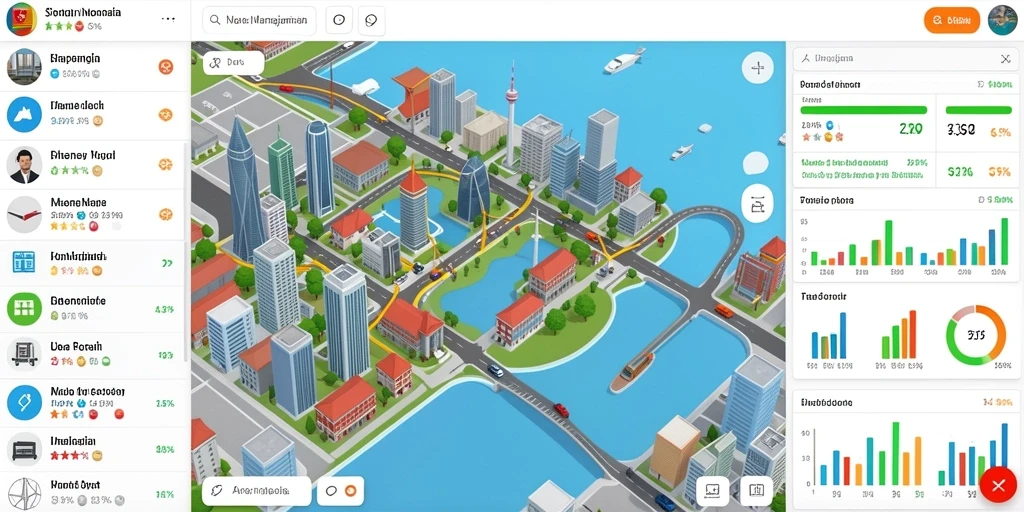The height and width of the screenshot is (512, 1024).
Task: Click the plus zoom button on the map
Action: pyautogui.click(x=758, y=67)
